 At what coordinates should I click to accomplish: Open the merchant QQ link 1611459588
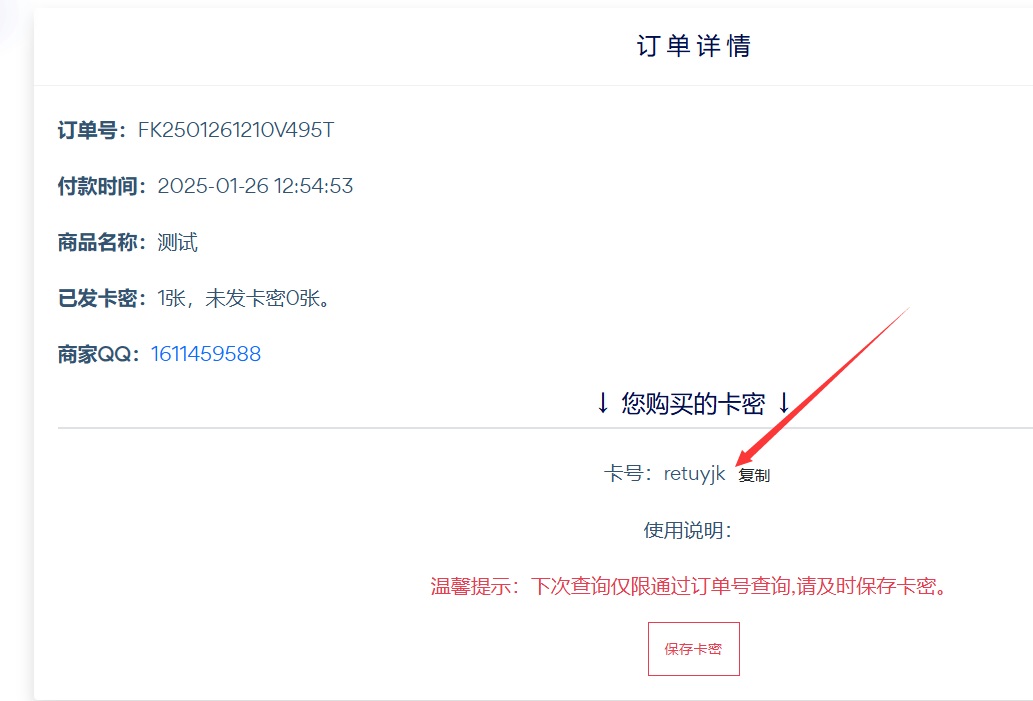206,354
